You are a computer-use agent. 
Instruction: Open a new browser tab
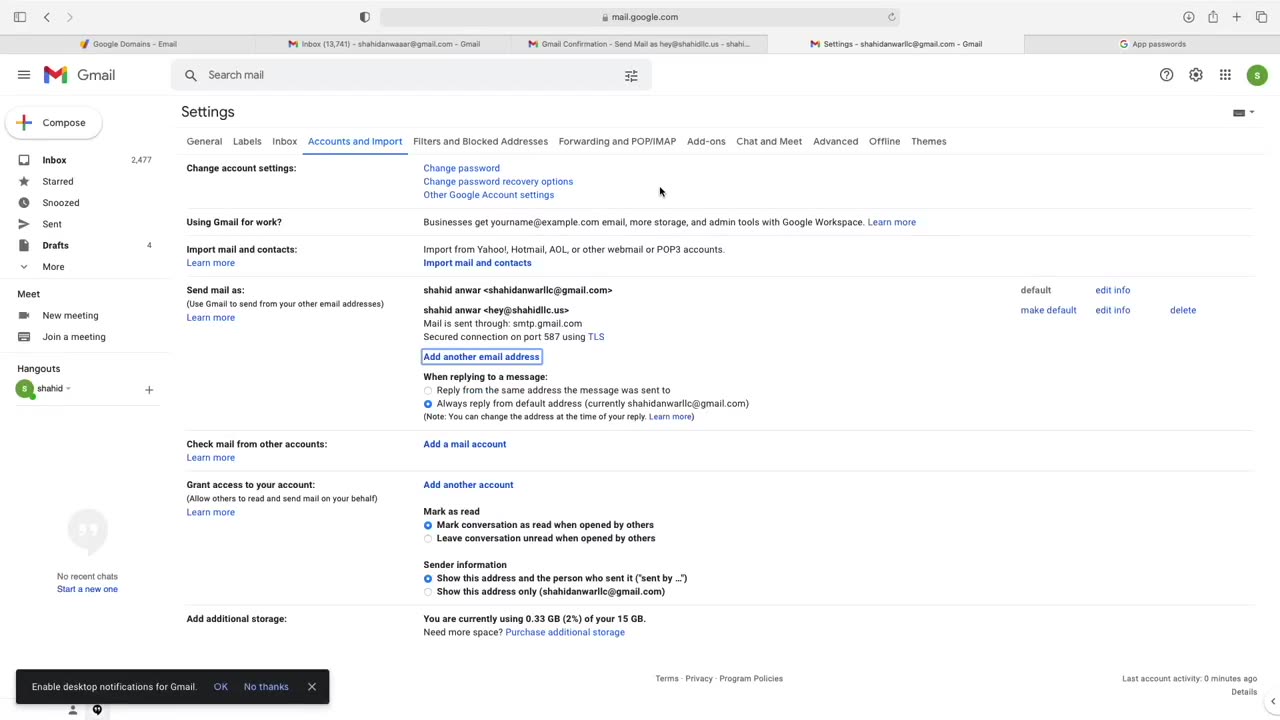pyautogui.click(x=1237, y=17)
